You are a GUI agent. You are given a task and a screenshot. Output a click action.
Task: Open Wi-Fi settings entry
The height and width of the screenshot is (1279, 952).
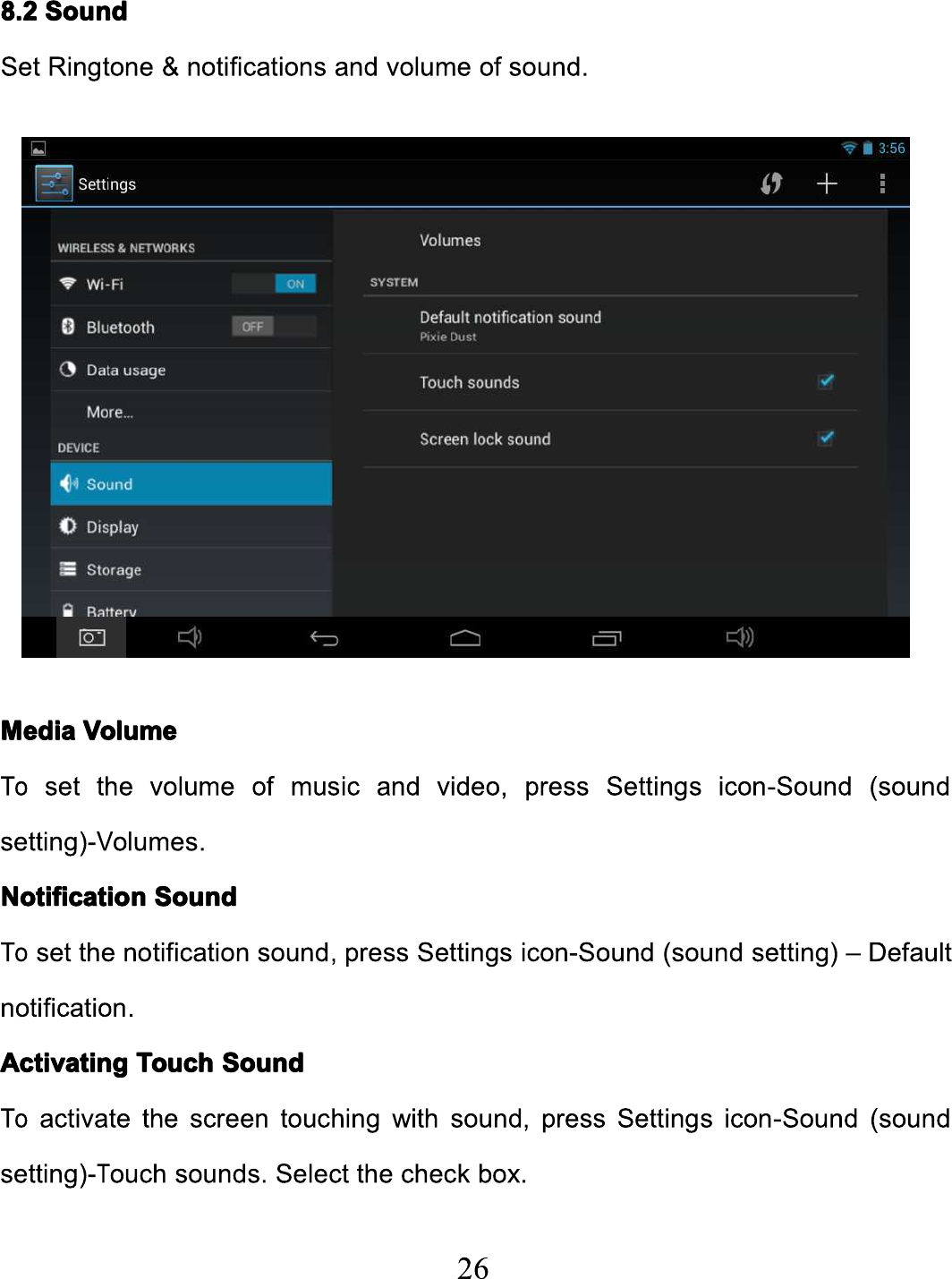coord(191,284)
